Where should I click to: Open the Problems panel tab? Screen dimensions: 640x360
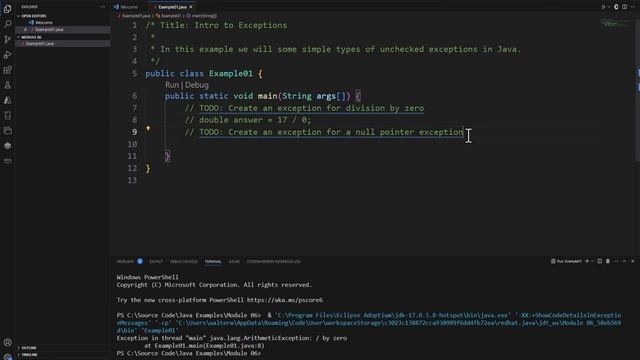click(125, 262)
